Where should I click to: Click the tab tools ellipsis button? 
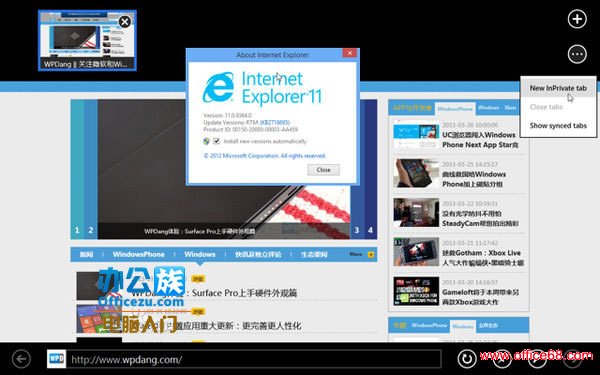pyautogui.click(x=577, y=54)
